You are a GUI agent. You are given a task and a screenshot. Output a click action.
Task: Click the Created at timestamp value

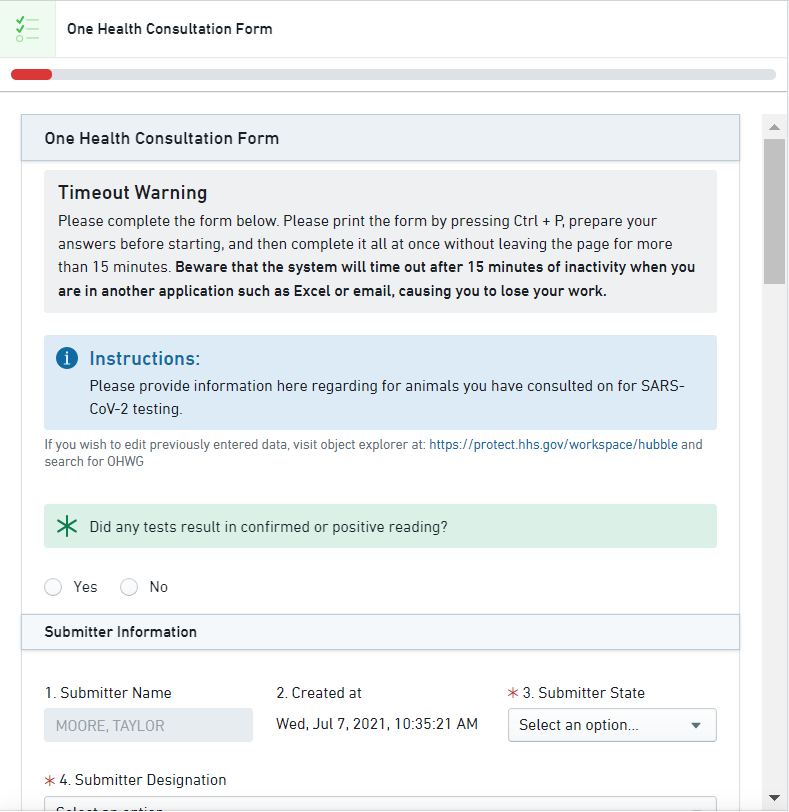(377, 723)
